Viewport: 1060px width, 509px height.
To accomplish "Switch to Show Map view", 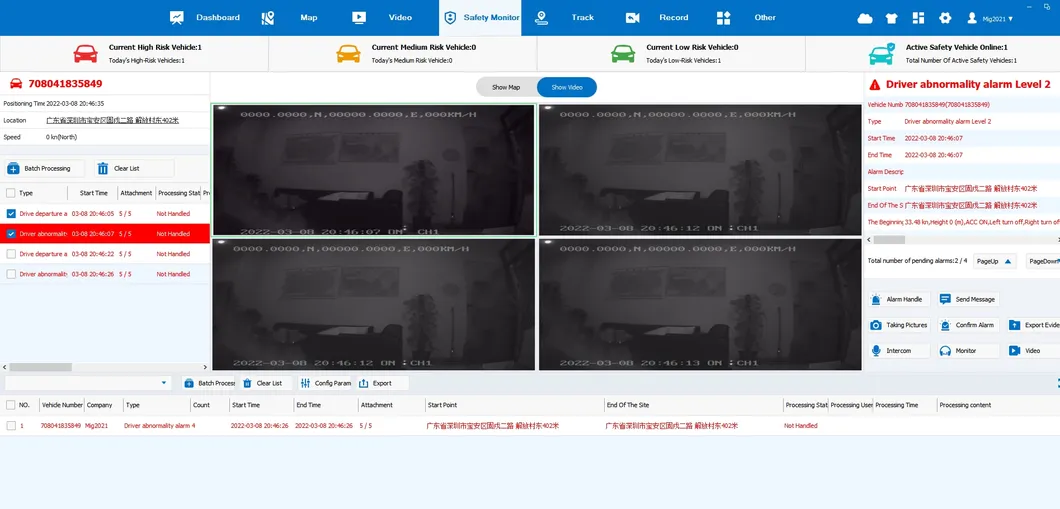I will (506, 87).
